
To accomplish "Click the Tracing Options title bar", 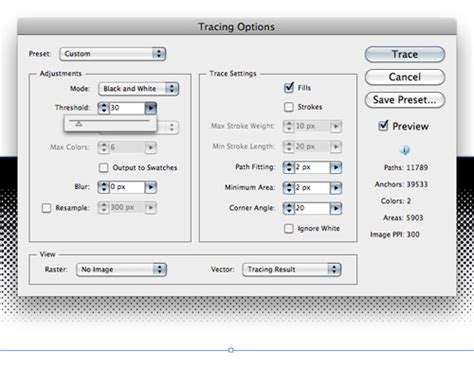I will coord(237,27).
